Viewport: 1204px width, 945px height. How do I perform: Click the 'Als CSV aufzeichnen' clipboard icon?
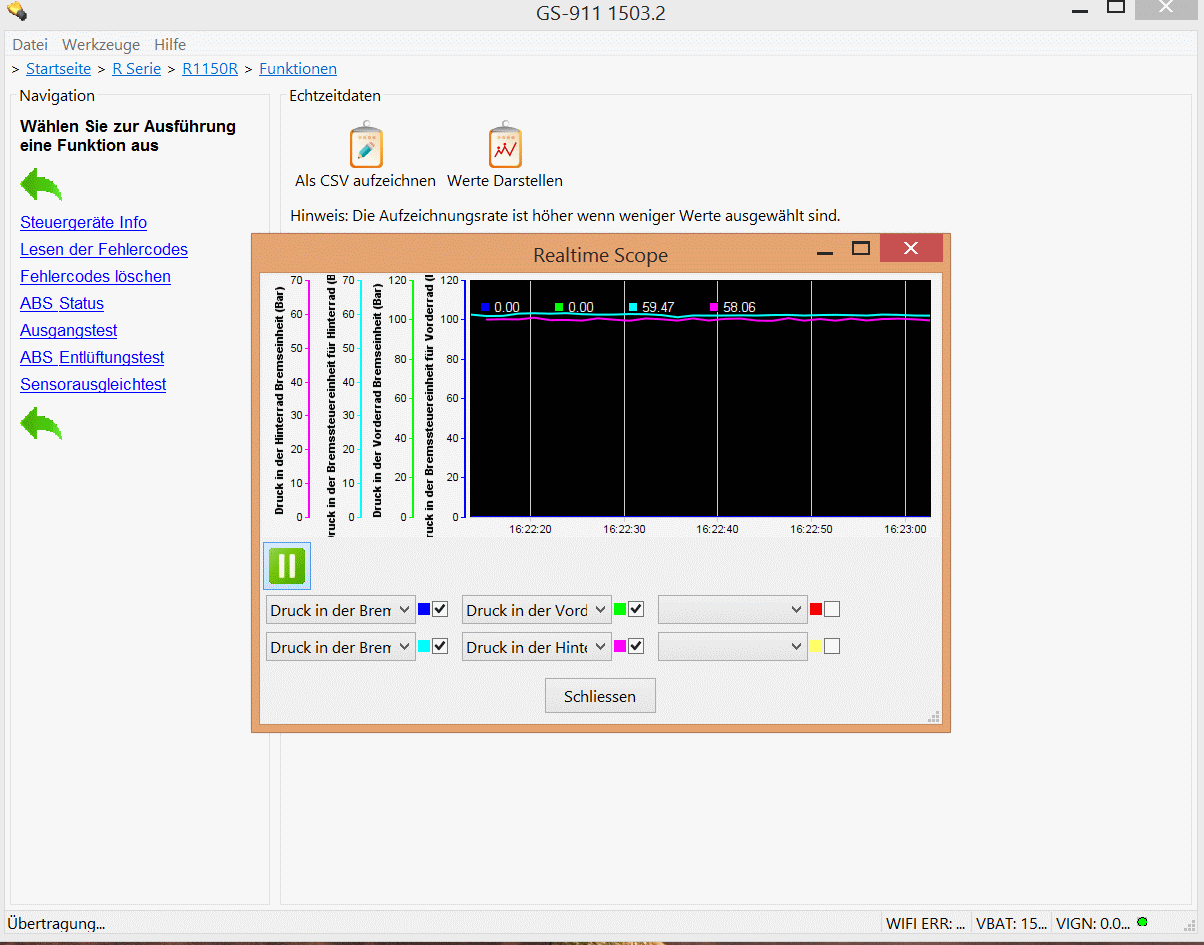pyautogui.click(x=366, y=147)
